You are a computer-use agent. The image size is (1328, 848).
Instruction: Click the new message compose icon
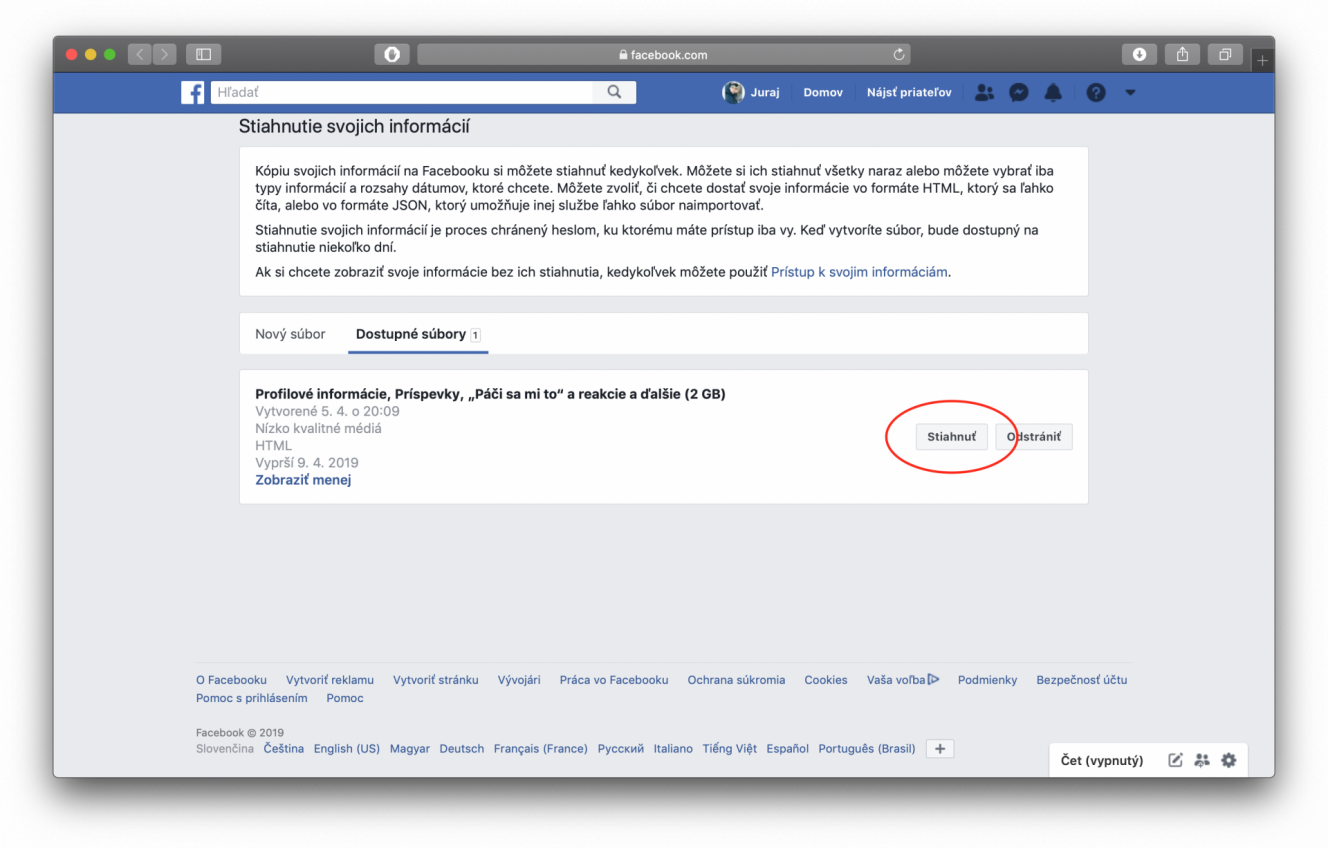tap(1176, 761)
